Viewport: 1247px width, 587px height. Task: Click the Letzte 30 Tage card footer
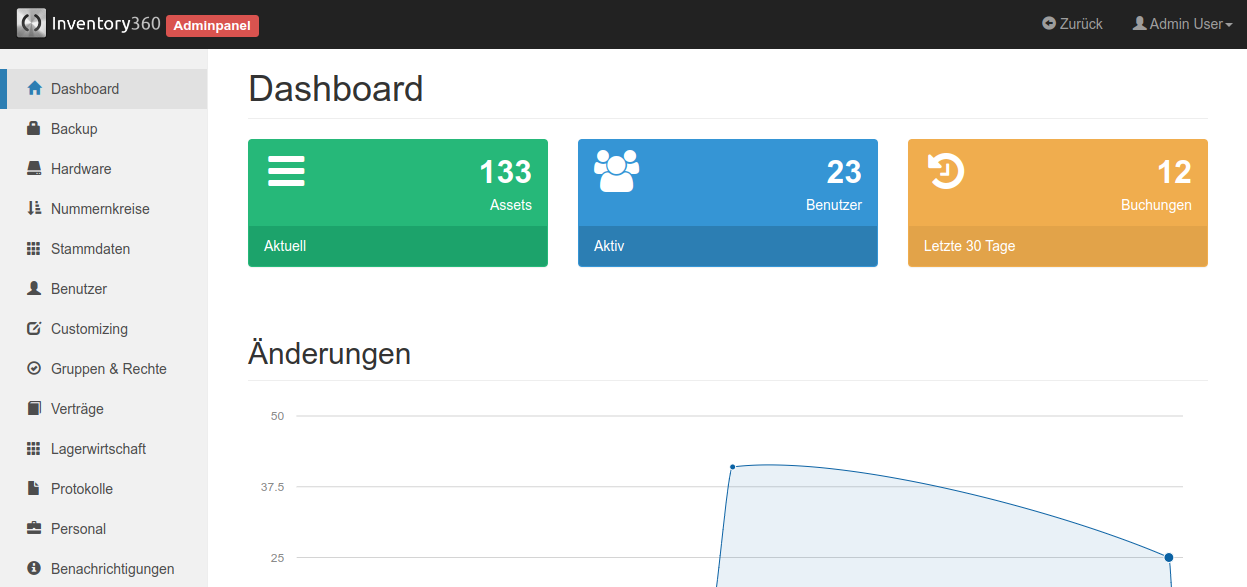click(1057, 246)
